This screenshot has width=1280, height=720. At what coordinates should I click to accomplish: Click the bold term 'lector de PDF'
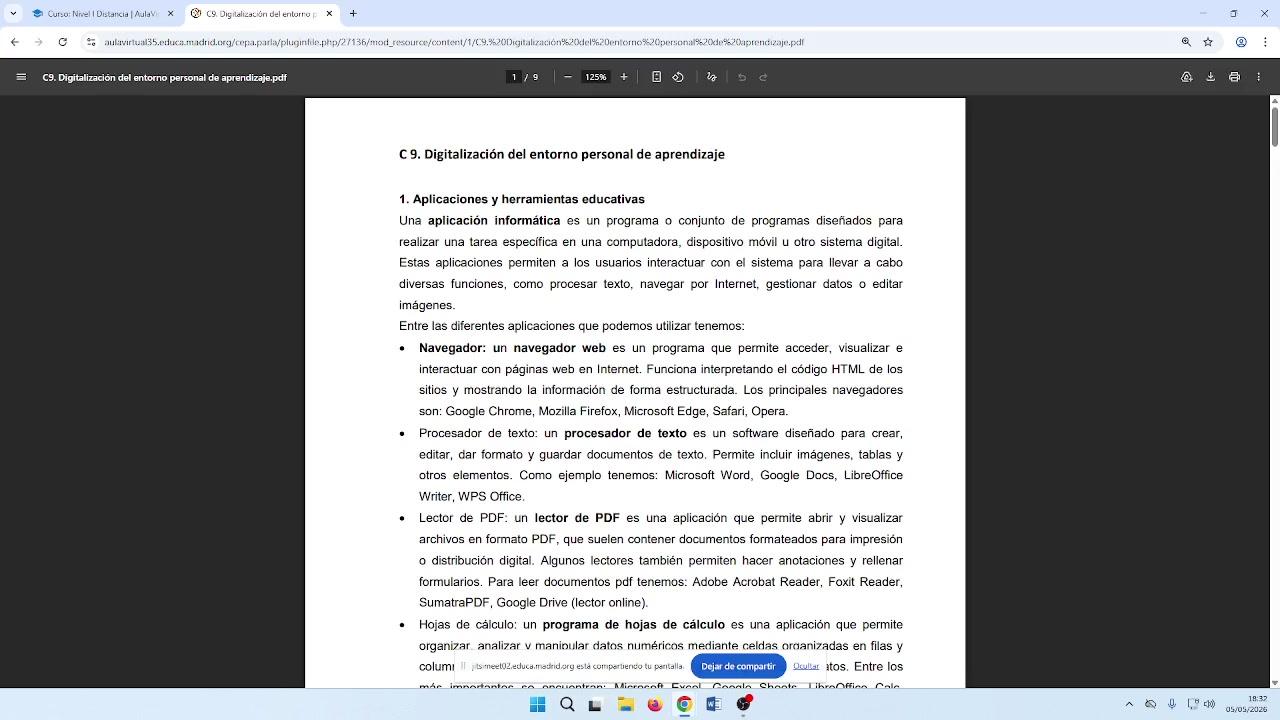(577, 518)
